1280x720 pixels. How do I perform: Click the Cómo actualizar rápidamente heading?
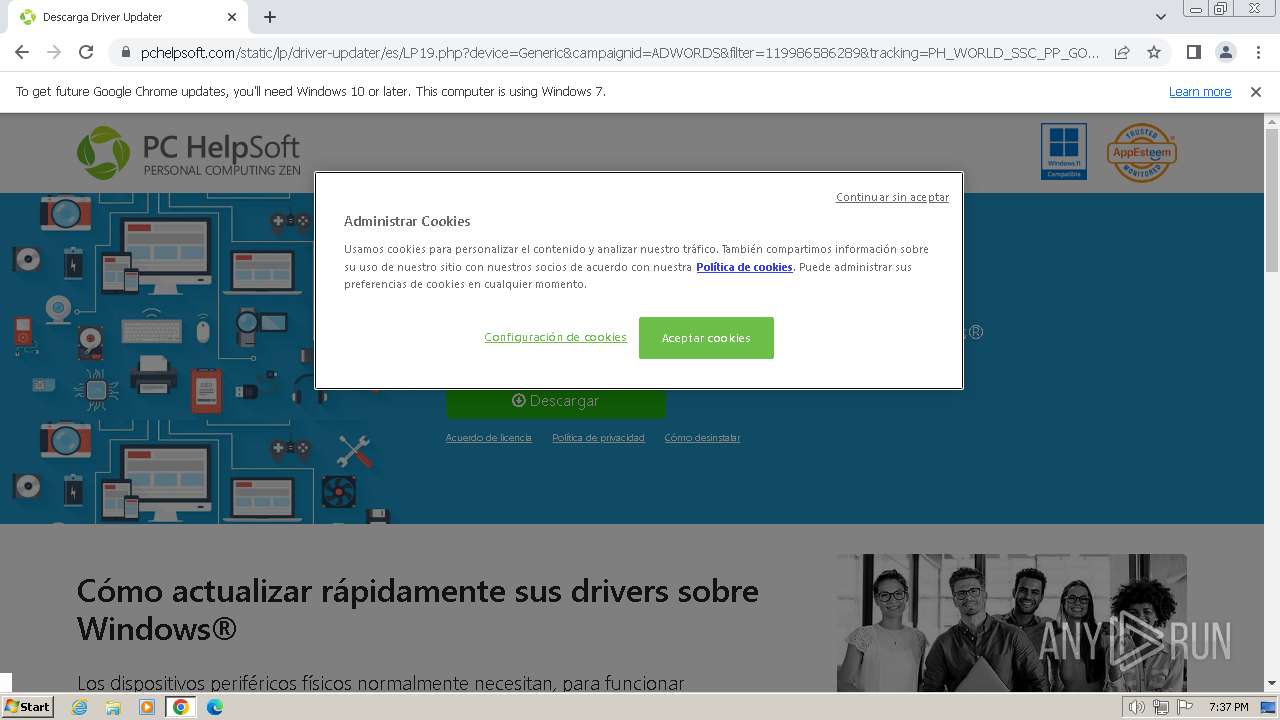(418, 609)
